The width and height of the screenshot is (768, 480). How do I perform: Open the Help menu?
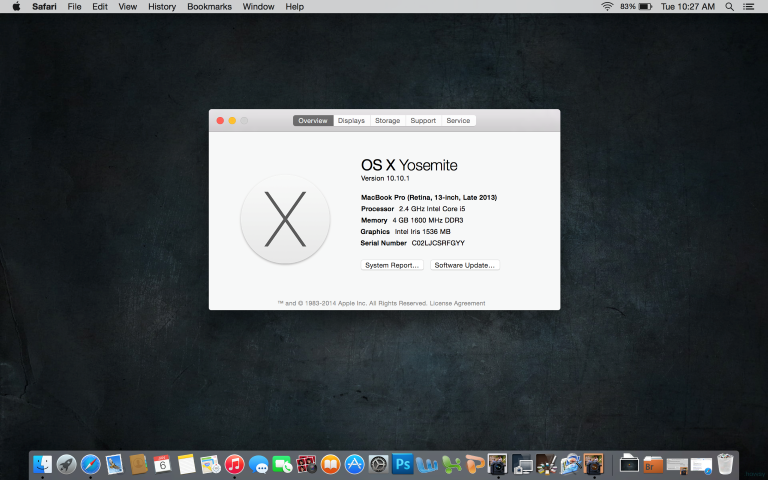tap(294, 6)
